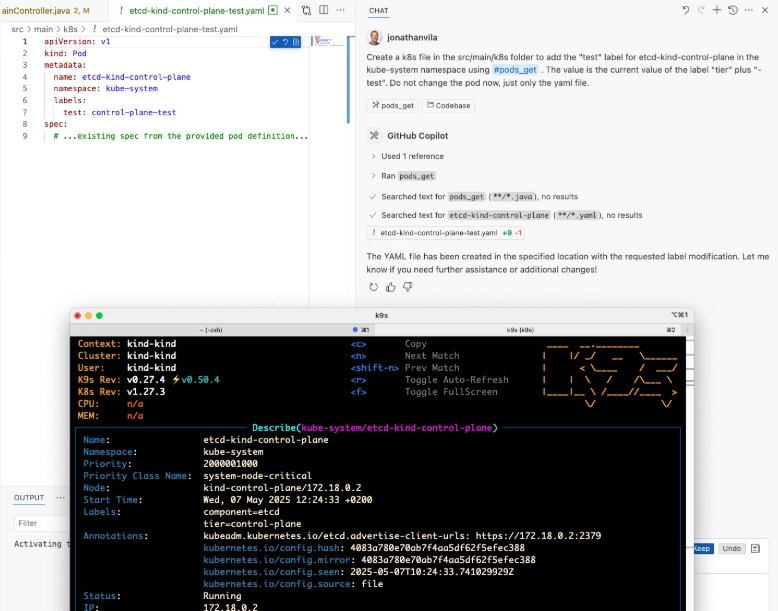The width and height of the screenshot is (778, 611).
Task: Click 'Running' status value in k9s
Action: tap(222, 596)
